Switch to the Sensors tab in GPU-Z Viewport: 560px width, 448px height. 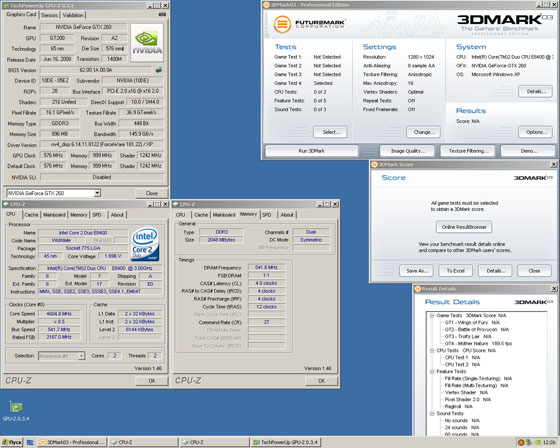coord(49,15)
